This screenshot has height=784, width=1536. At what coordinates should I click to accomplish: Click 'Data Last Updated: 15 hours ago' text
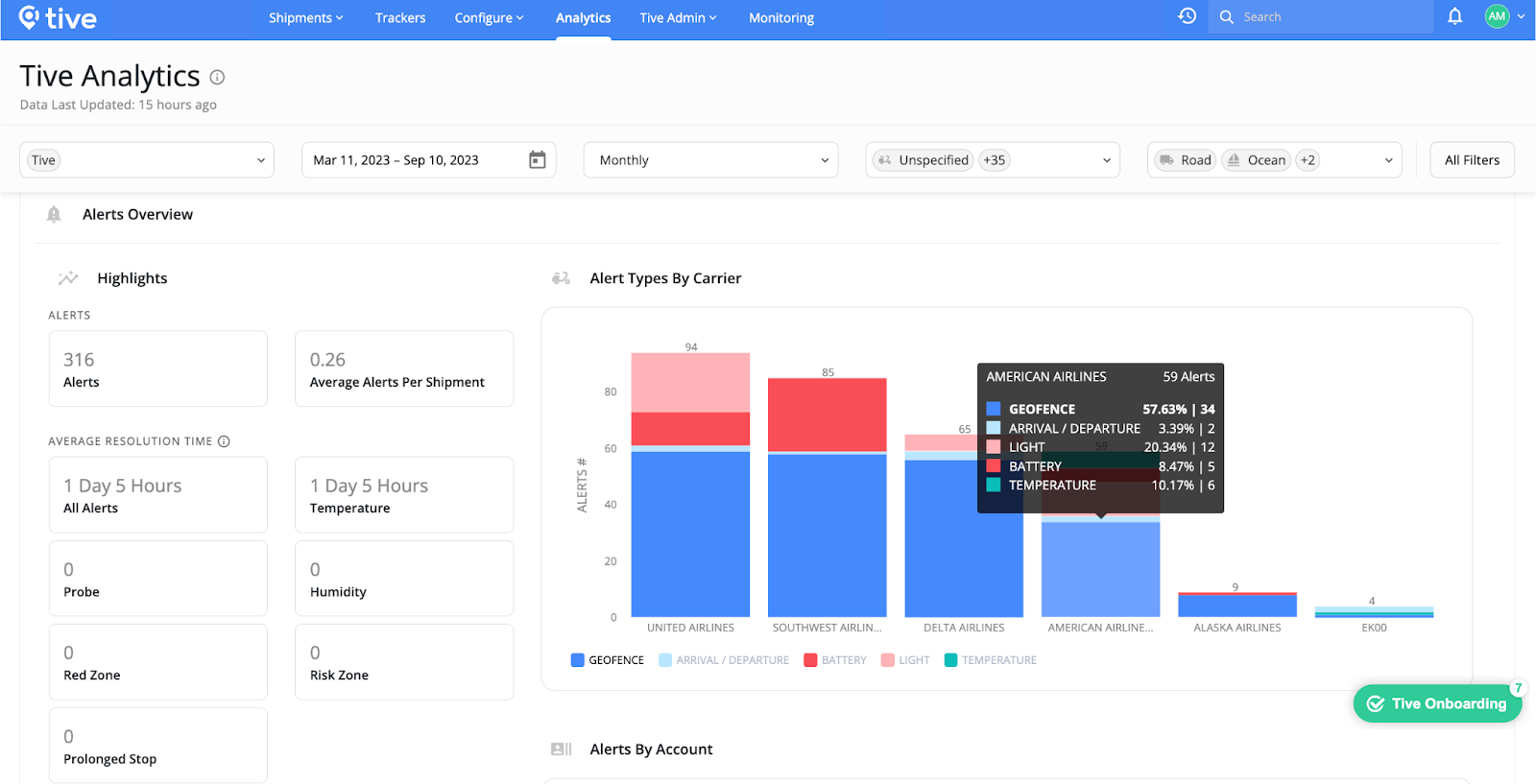118,105
